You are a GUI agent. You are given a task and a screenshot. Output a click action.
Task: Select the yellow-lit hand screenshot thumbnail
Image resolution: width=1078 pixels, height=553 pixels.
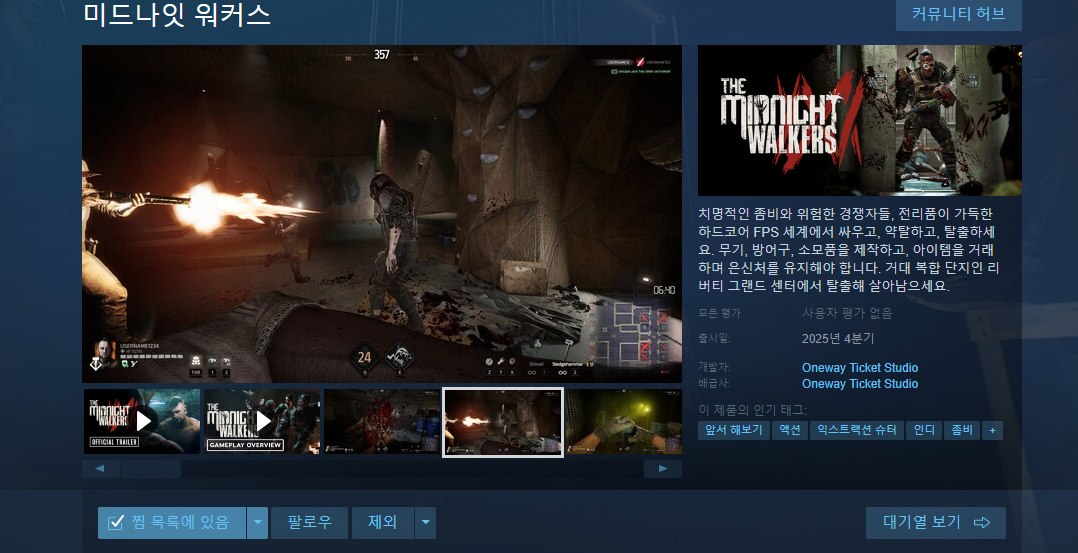point(624,421)
